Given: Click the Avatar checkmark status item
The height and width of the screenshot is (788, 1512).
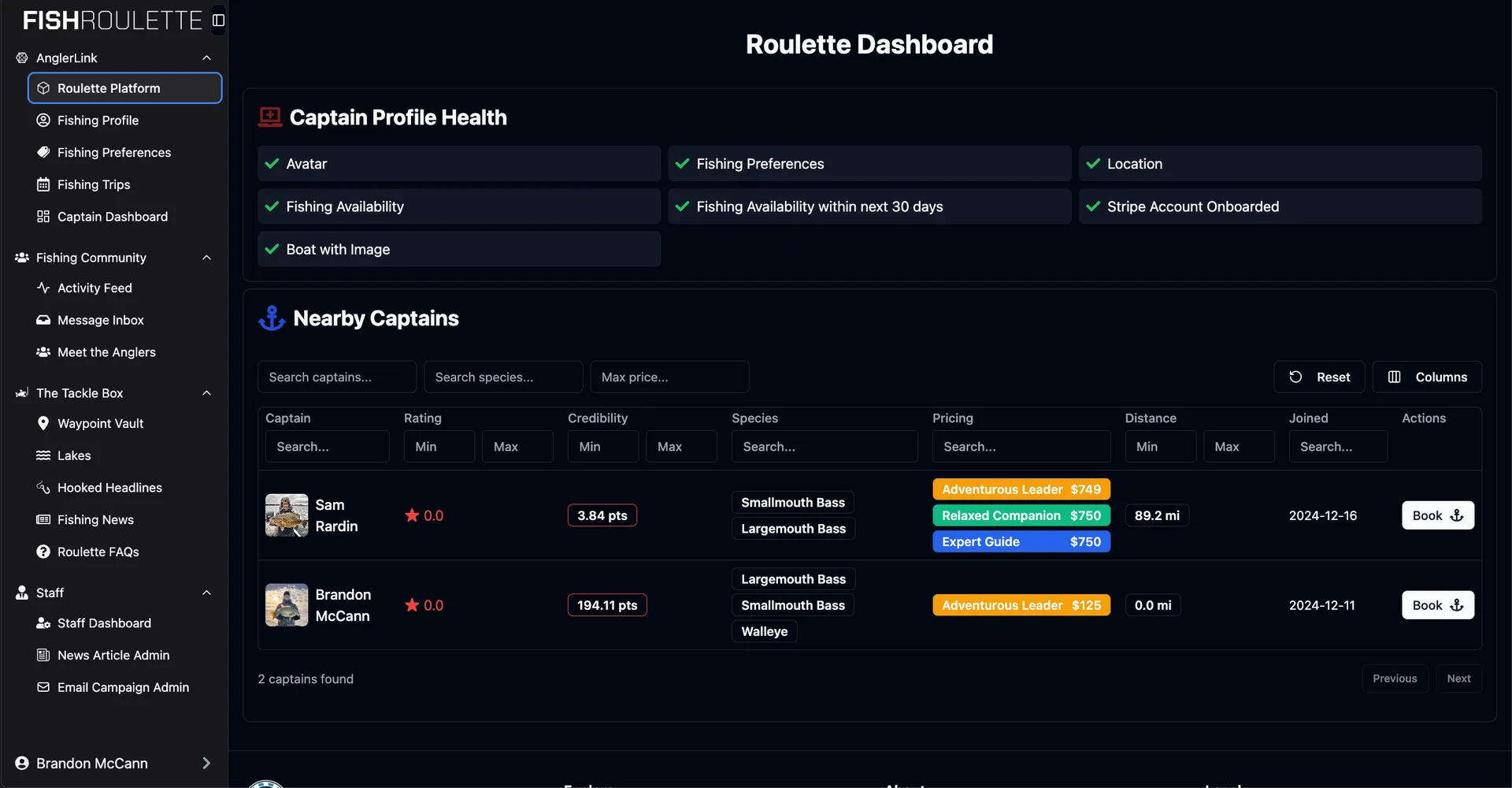Looking at the screenshot, I should (x=458, y=164).
